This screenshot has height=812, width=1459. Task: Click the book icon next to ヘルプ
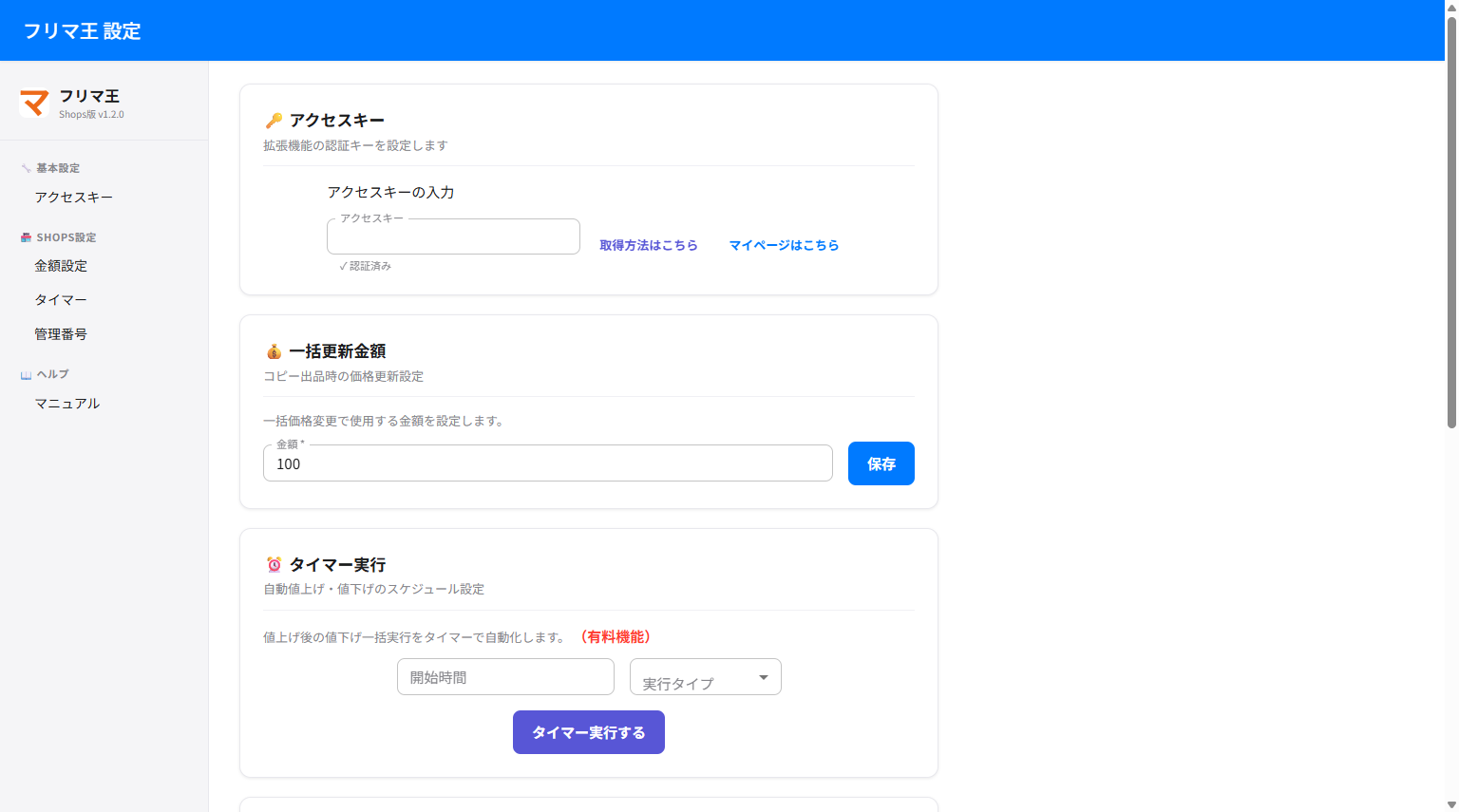tap(25, 373)
